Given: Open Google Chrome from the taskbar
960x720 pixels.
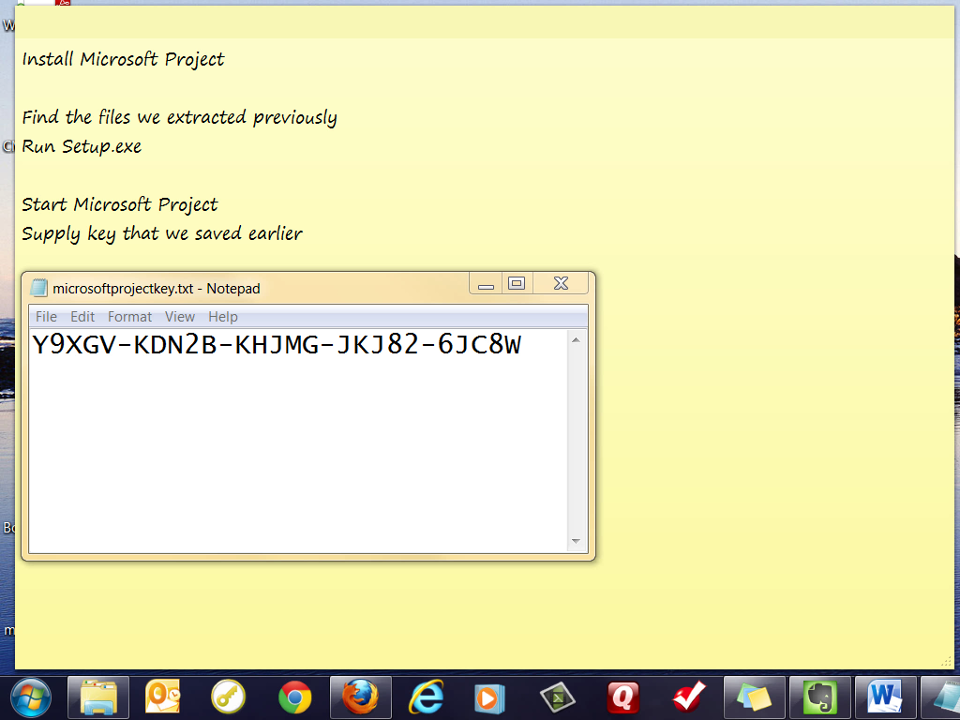Looking at the screenshot, I should click(294, 696).
